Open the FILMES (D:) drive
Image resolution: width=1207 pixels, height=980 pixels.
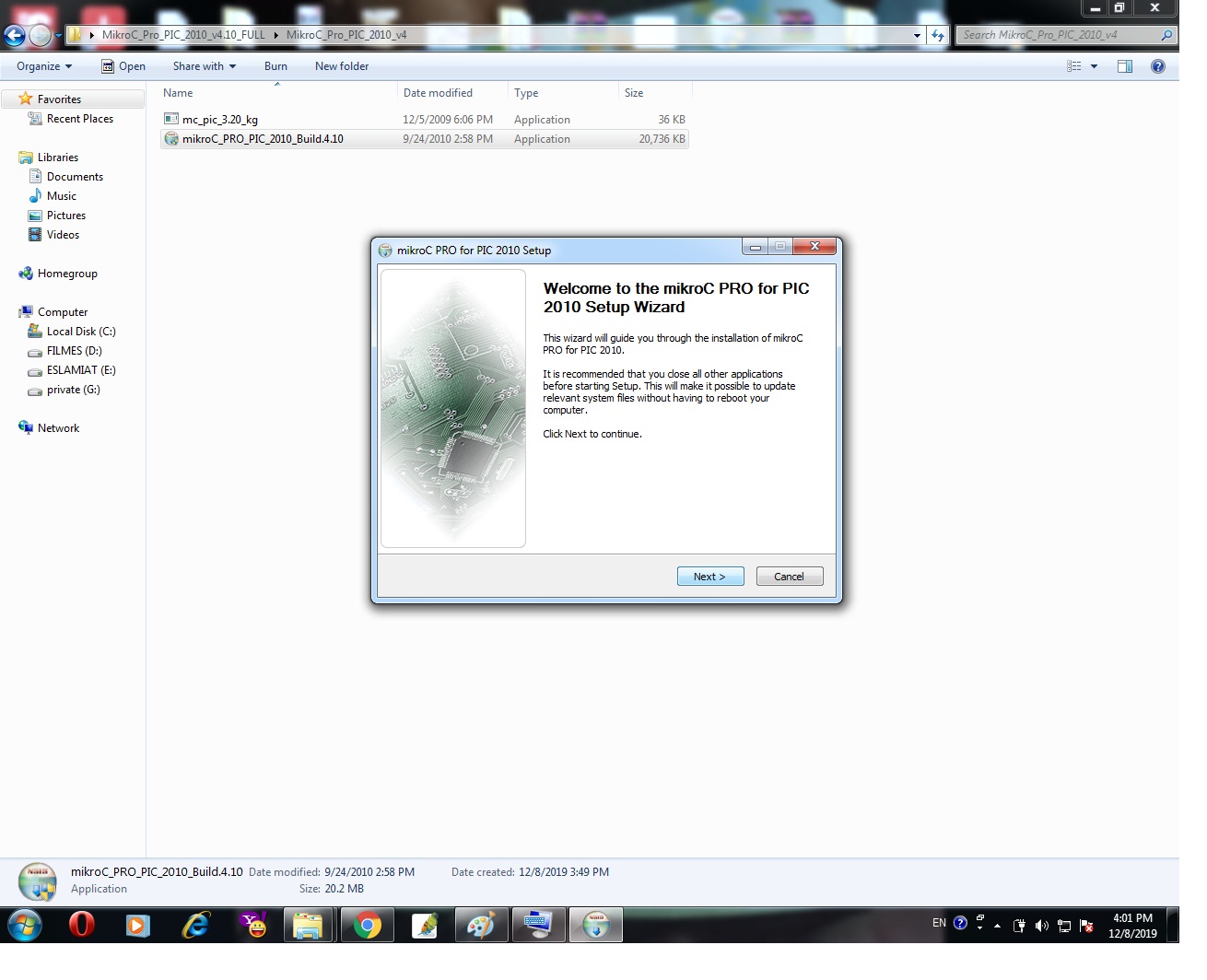(64, 351)
